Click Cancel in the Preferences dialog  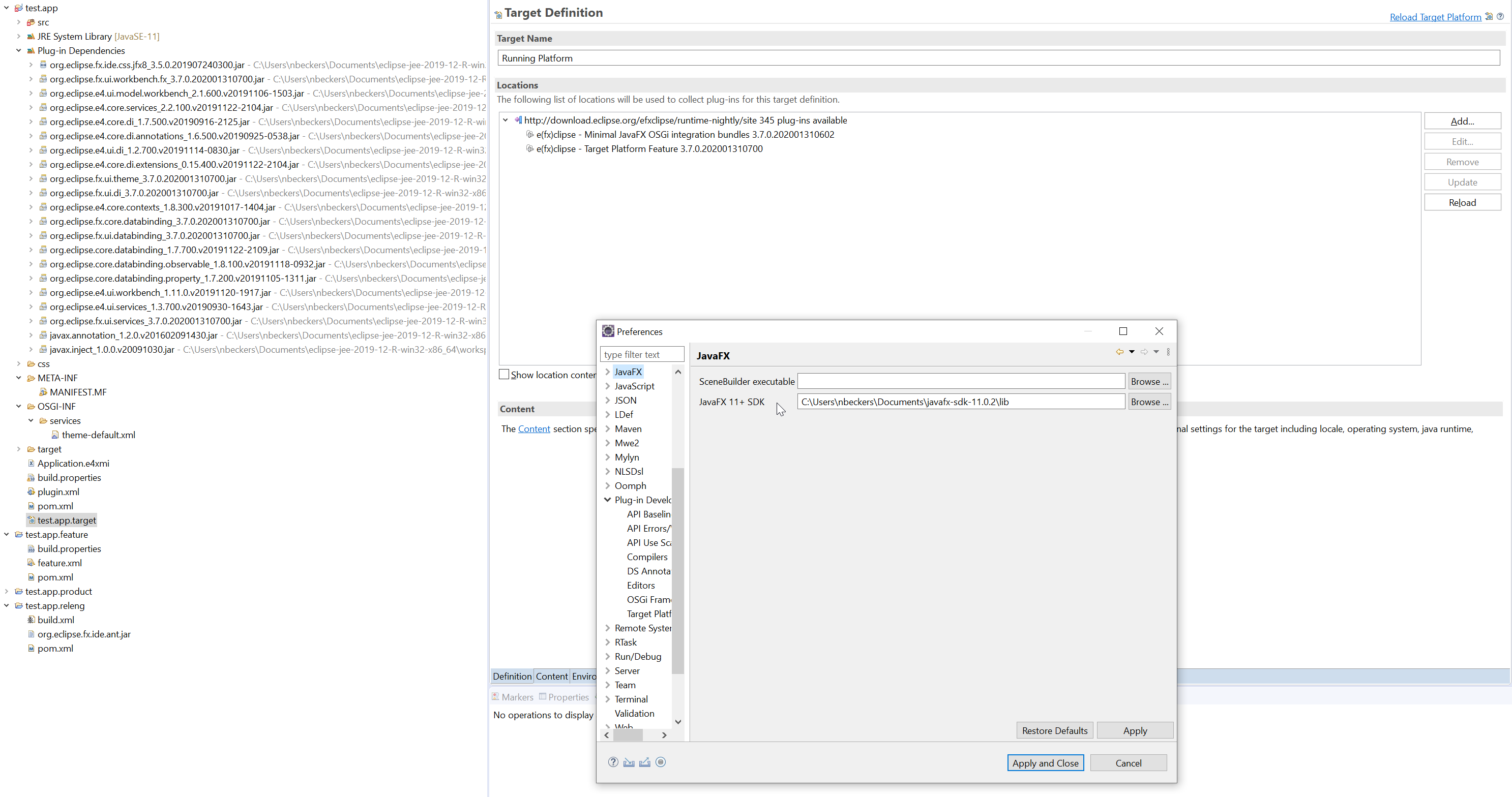pyautogui.click(x=1128, y=763)
